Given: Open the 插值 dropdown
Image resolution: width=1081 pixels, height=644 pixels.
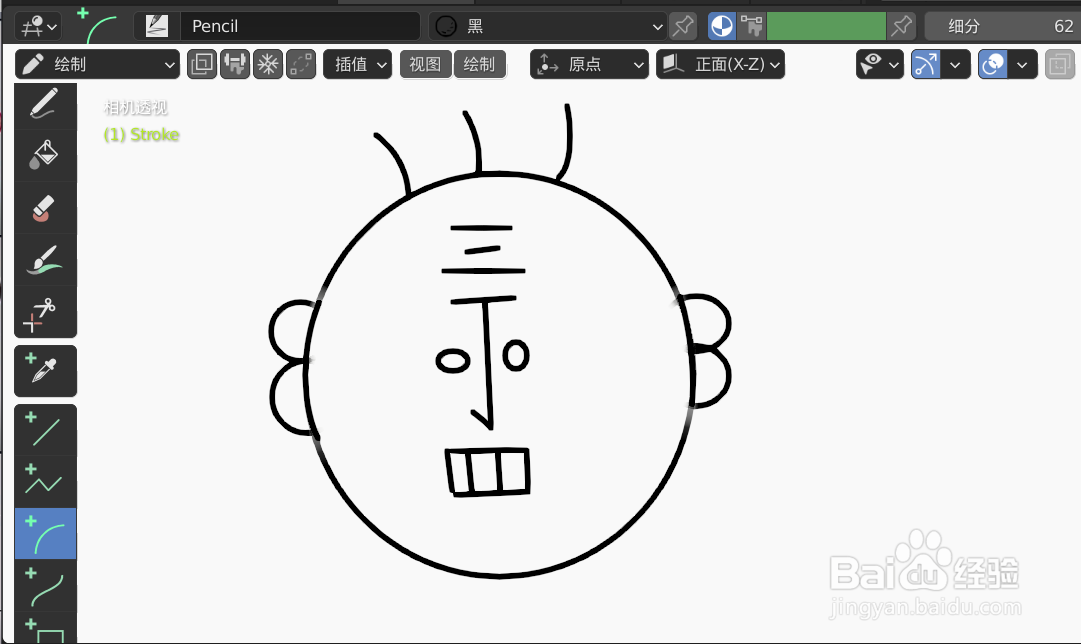Looking at the screenshot, I should tap(357, 64).
